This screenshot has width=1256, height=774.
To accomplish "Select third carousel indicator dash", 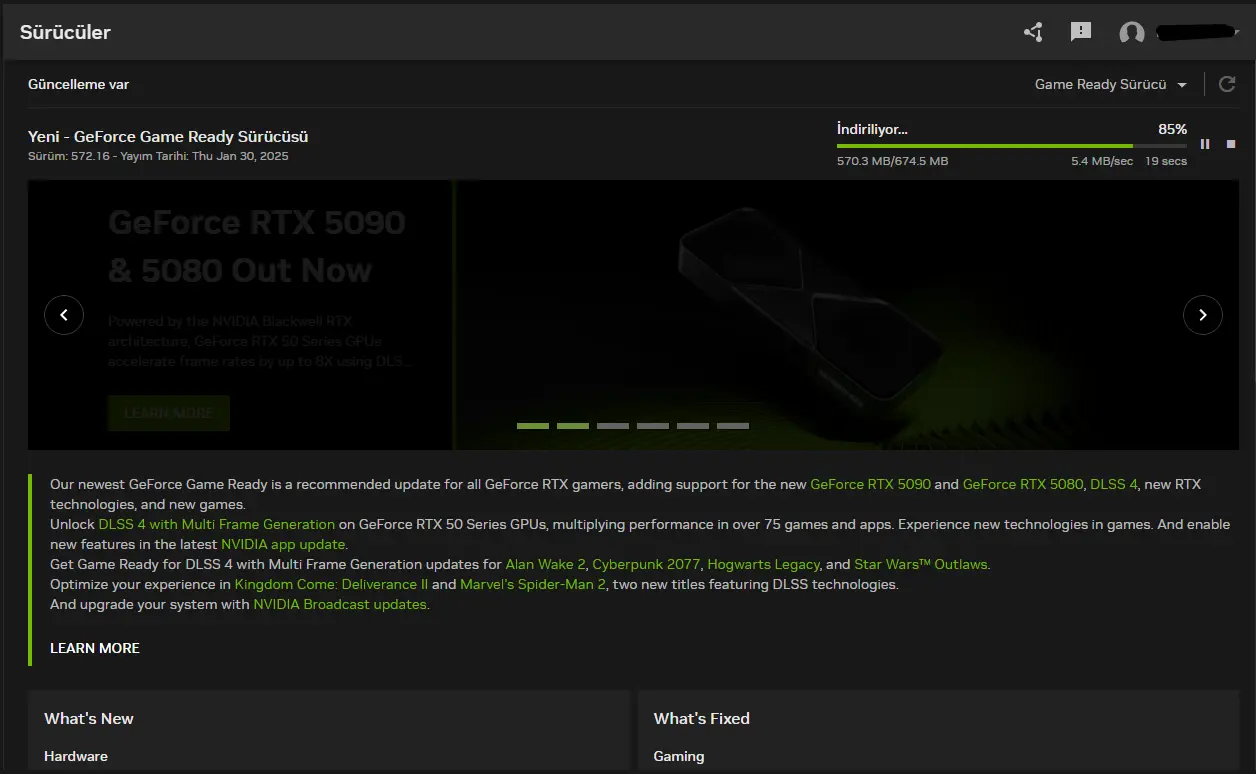I will (613, 426).
